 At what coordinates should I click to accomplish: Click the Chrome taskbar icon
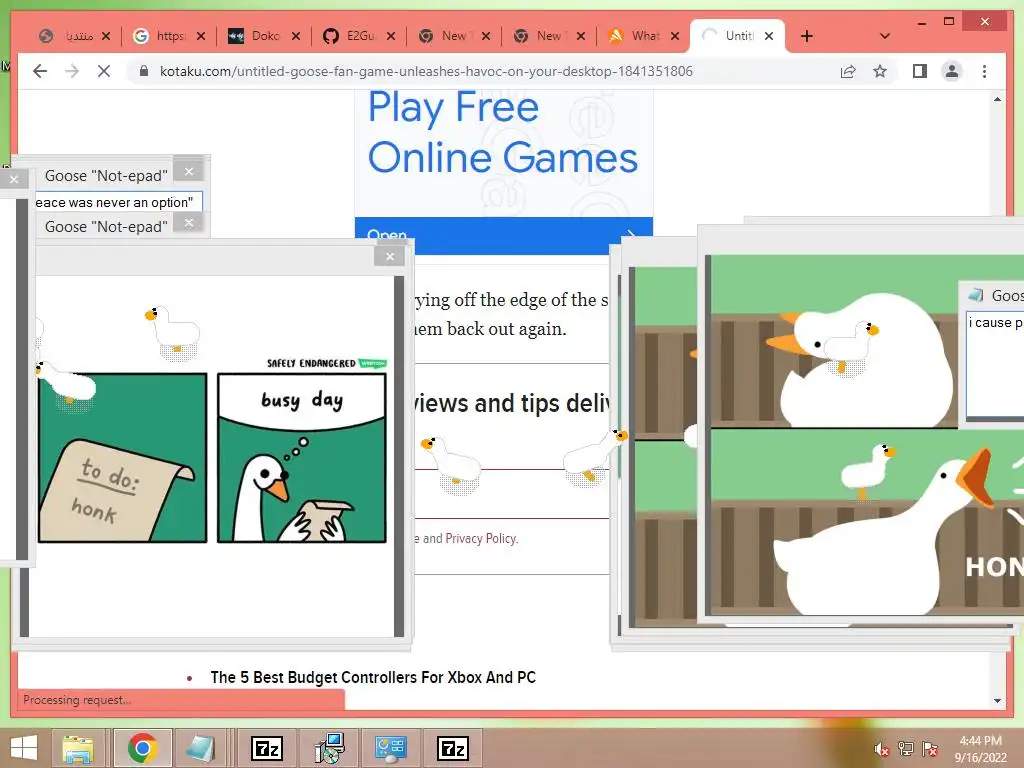pyautogui.click(x=142, y=748)
